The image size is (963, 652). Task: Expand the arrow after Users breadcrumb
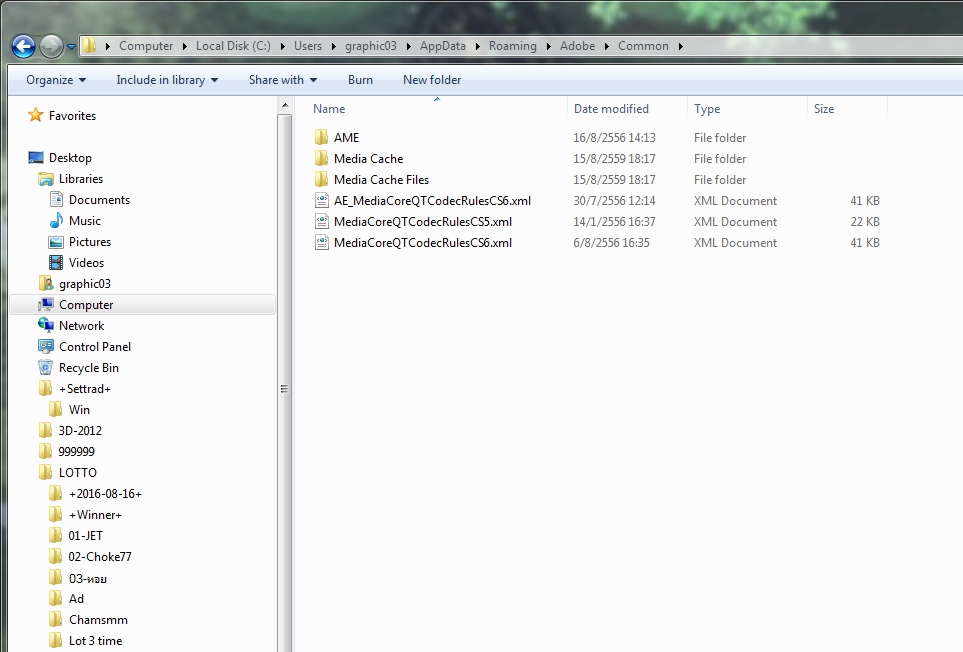(333, 46)
